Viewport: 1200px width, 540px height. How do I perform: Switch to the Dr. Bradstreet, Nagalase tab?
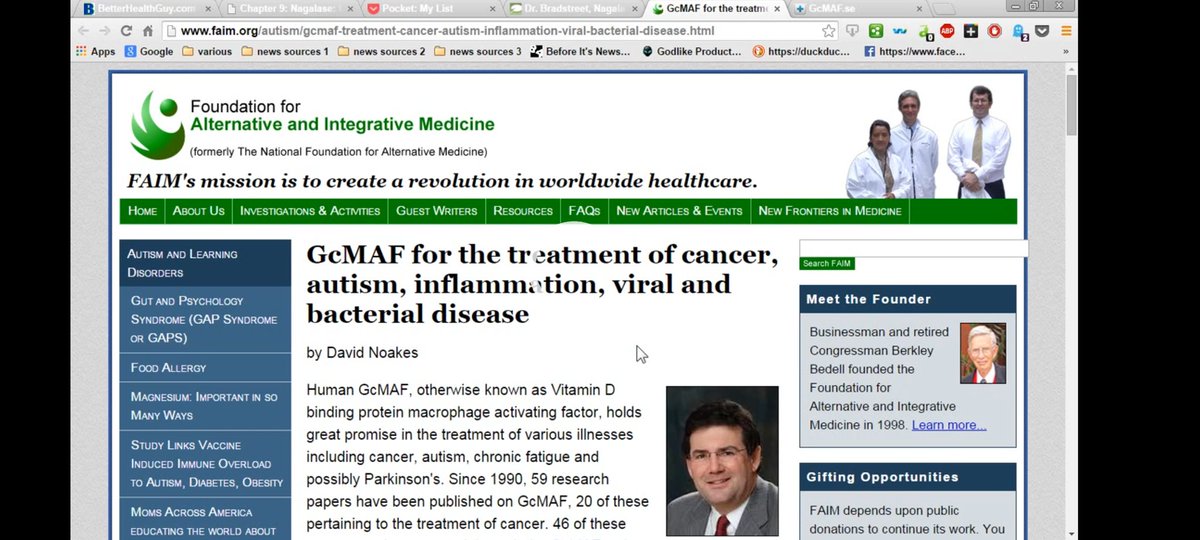click(573, 9)
